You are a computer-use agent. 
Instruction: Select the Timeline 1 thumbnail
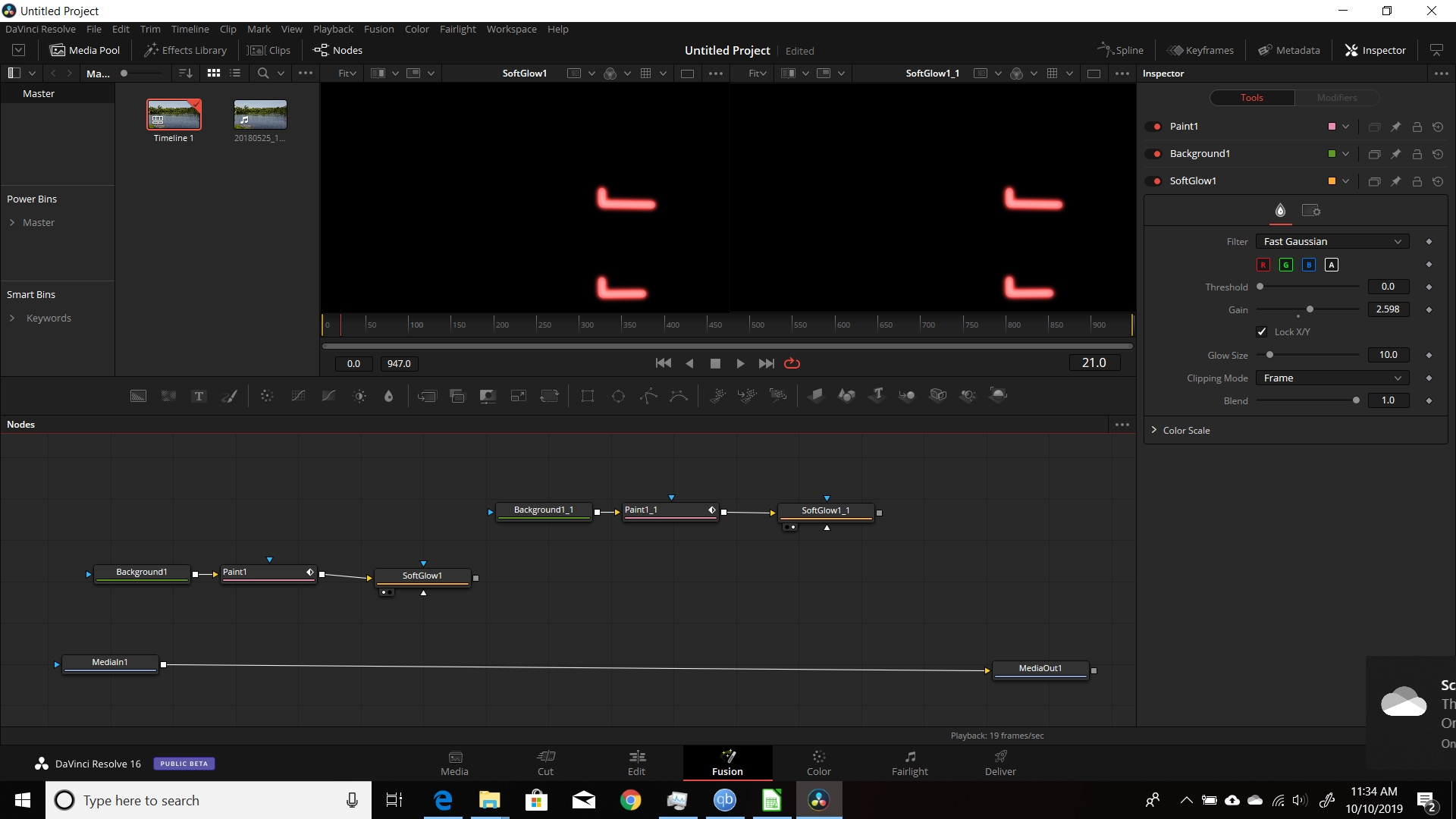[x=174, y=115]
